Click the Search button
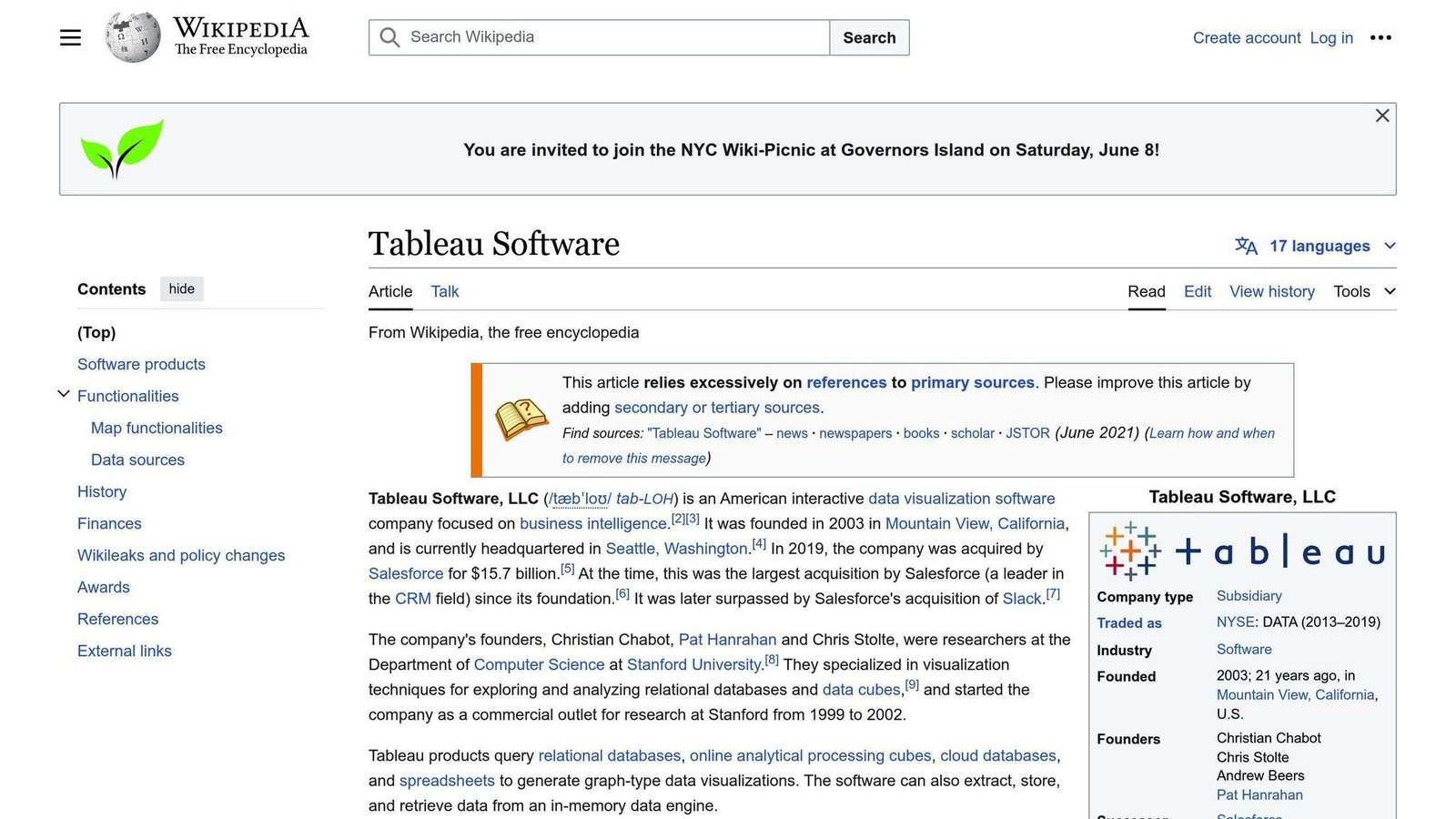This screenshot has height=819, width=1456. (869, 37)
